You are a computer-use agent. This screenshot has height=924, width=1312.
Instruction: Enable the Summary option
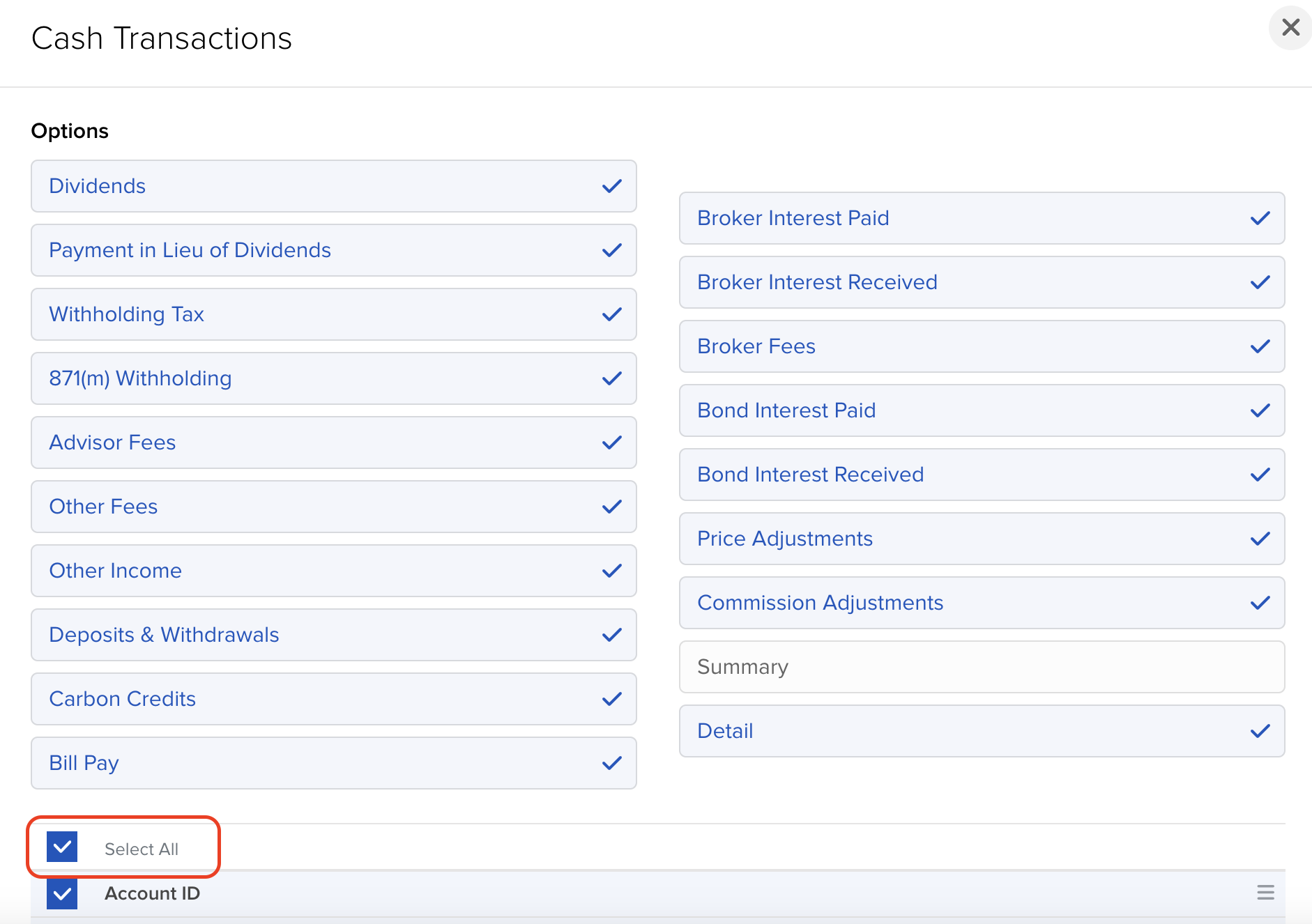click(x=982, y=667)
